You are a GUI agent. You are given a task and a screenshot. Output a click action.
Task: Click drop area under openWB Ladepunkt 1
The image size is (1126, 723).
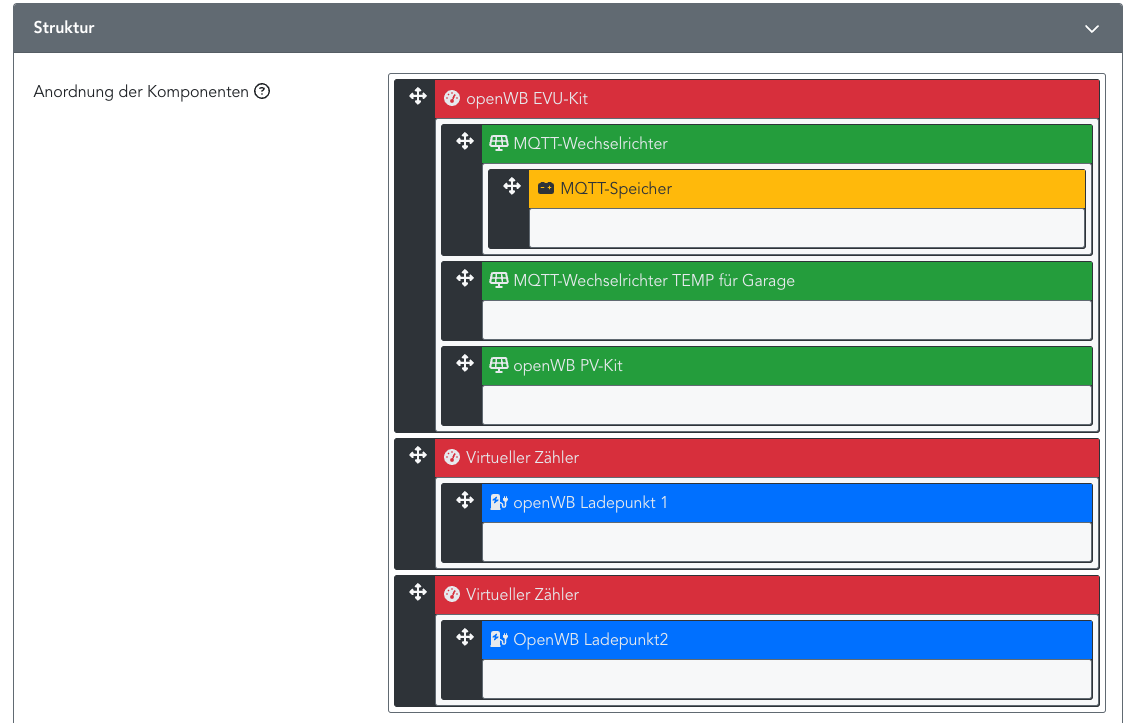tap(787, 542)
